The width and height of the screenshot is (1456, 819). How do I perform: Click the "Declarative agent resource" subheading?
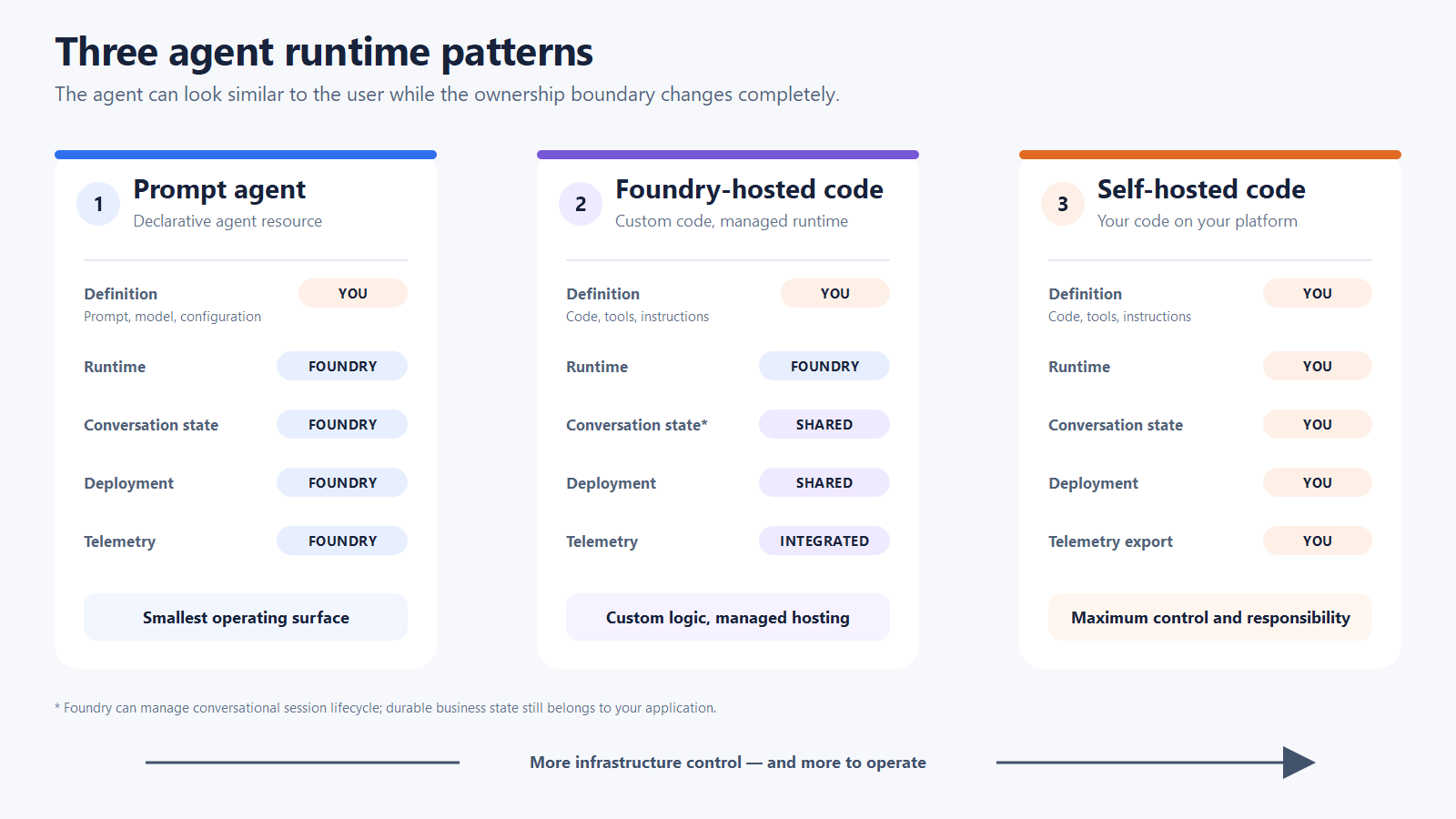227,221
